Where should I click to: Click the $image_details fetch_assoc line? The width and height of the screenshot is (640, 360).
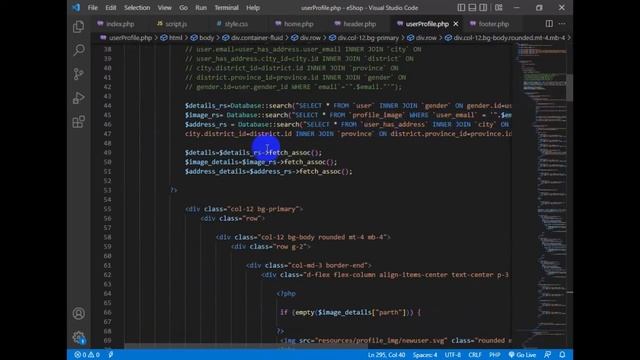click(261, 162)
